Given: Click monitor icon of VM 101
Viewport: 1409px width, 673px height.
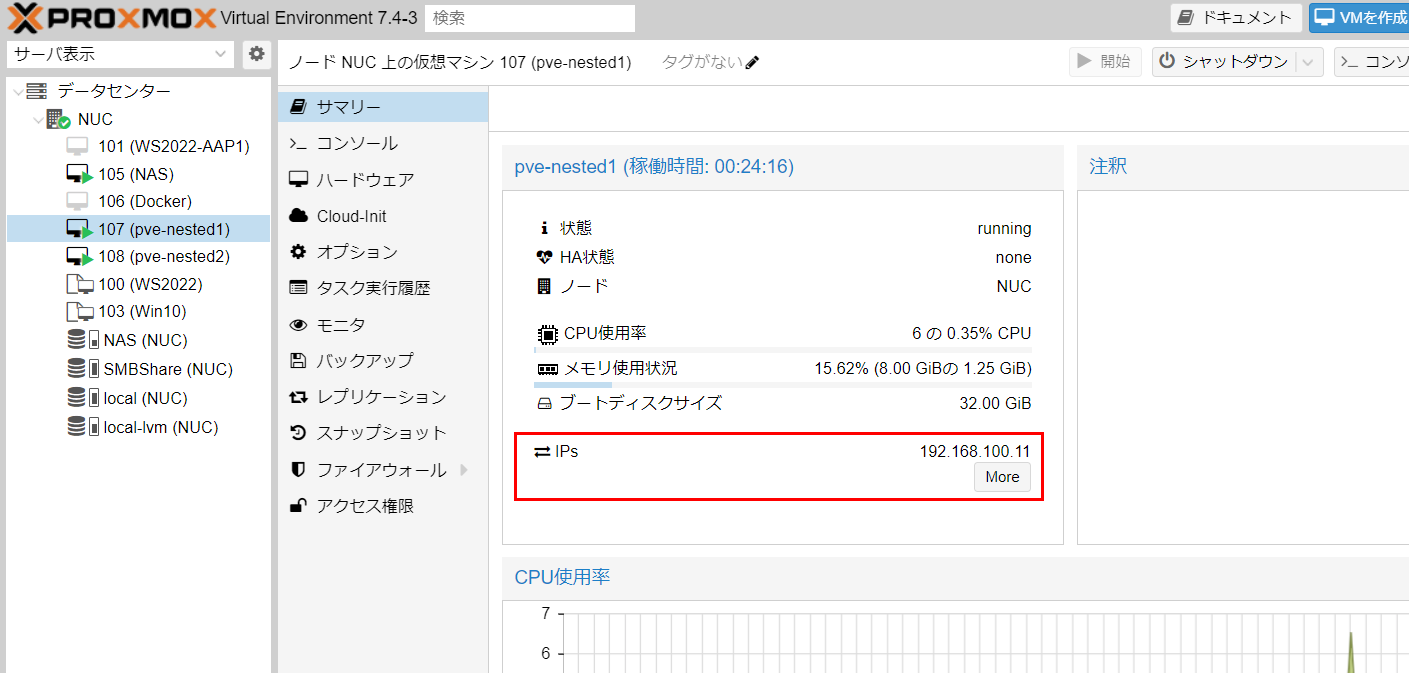Looking at the screenshot, I should click(x=78, y=146).
